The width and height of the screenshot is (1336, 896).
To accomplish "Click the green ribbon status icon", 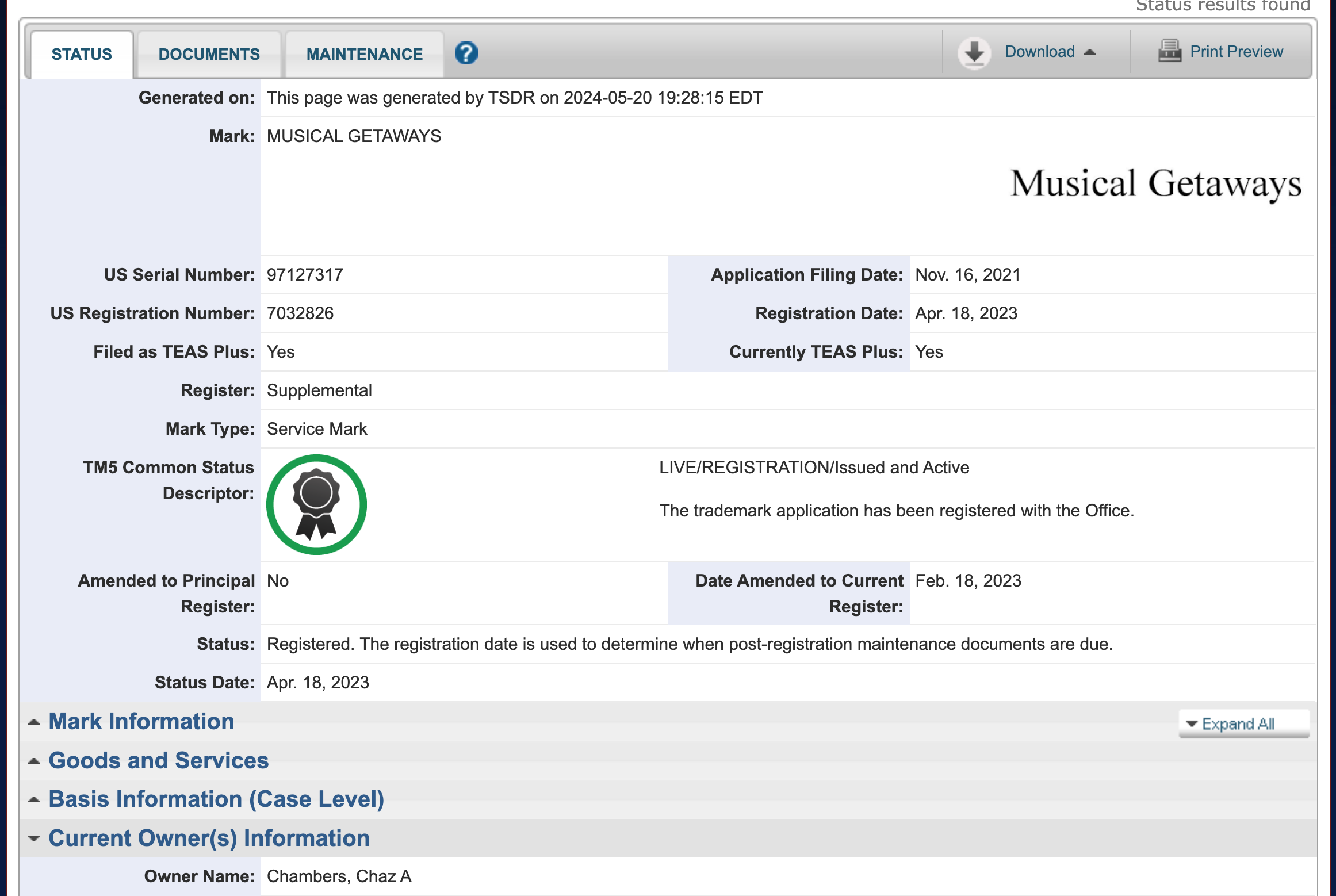I will click(x=316, y=504).
